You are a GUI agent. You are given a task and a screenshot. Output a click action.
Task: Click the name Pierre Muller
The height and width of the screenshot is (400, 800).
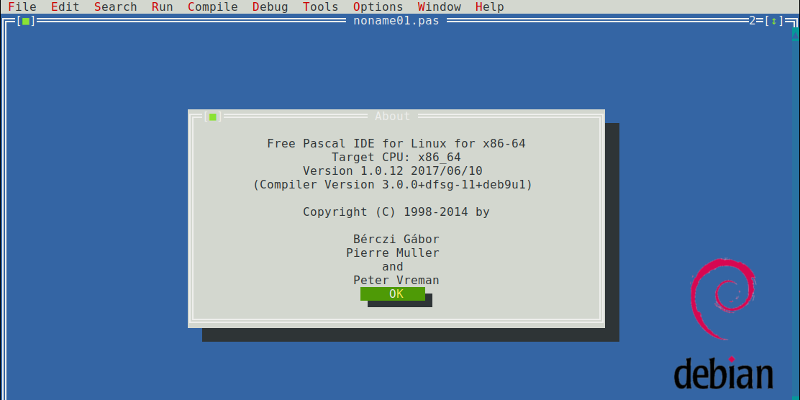pyautogui.click(x=392, y=253)
